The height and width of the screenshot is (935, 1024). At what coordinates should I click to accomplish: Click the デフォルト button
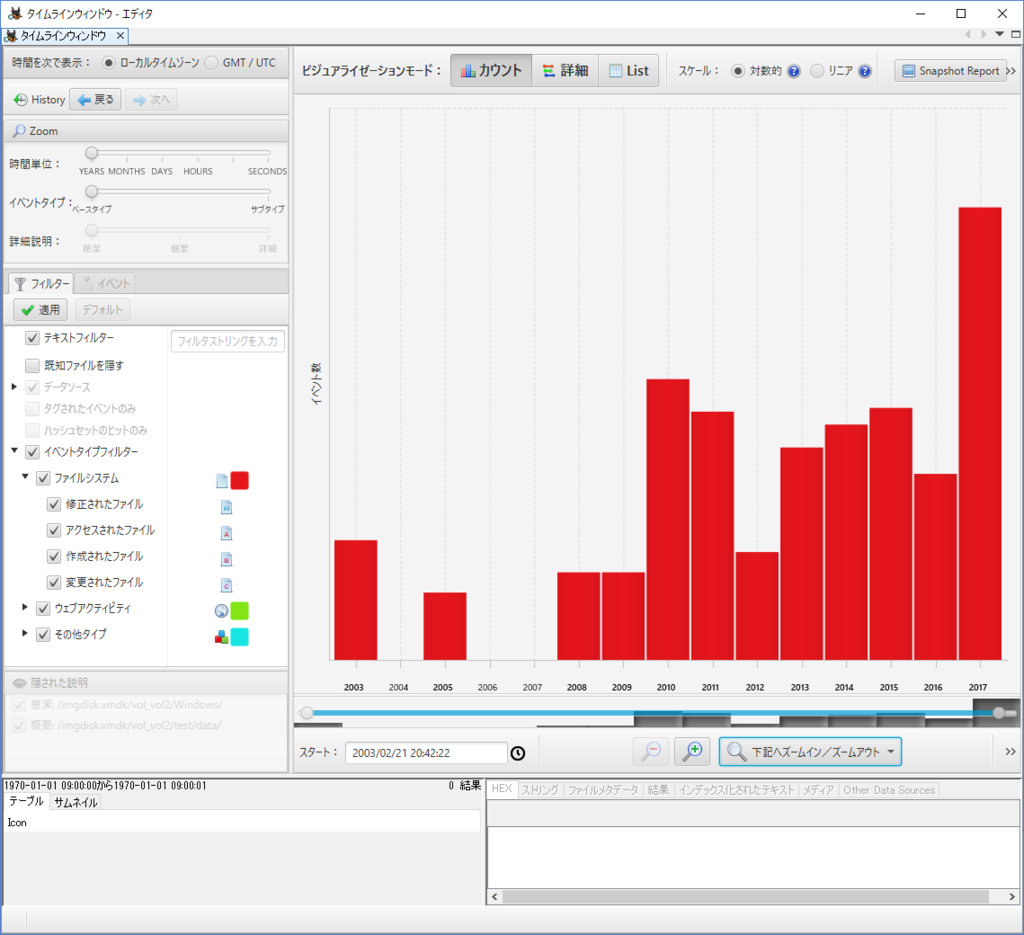[102, 309]
